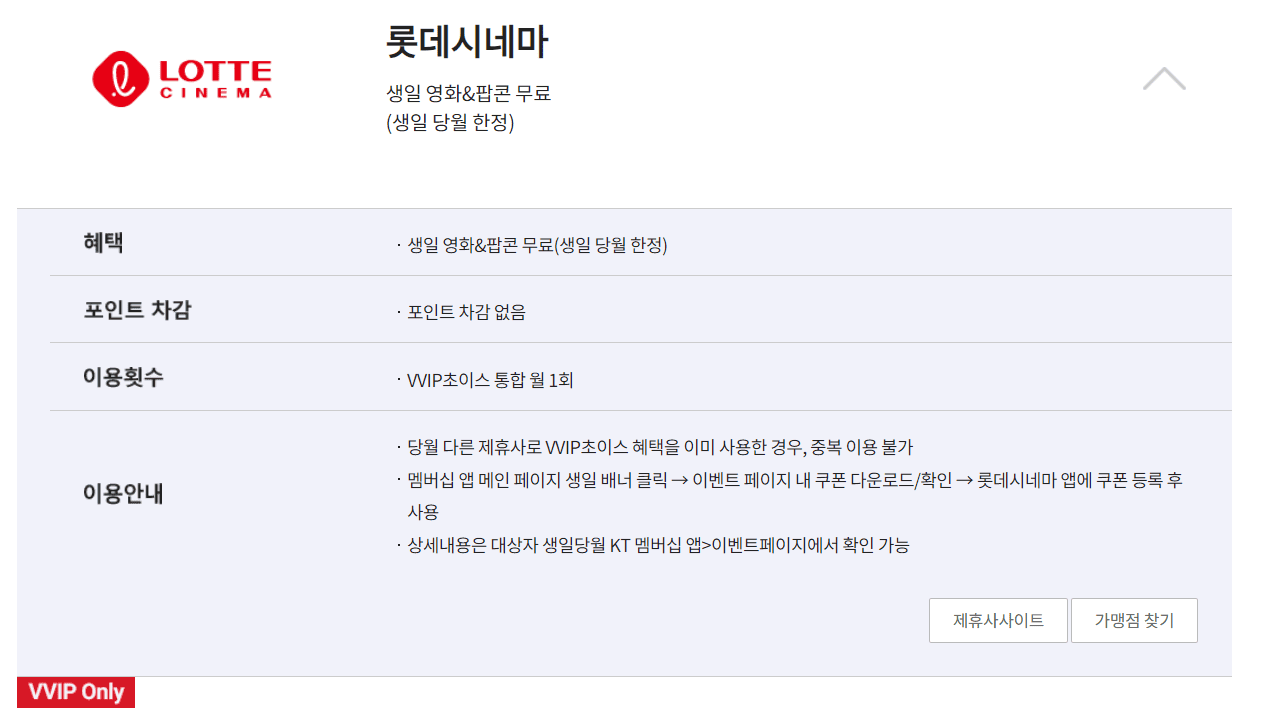This screenshot has width=1267, height=726.
Task: Click the Lotte Cinema logo
Action: point(183,77)
